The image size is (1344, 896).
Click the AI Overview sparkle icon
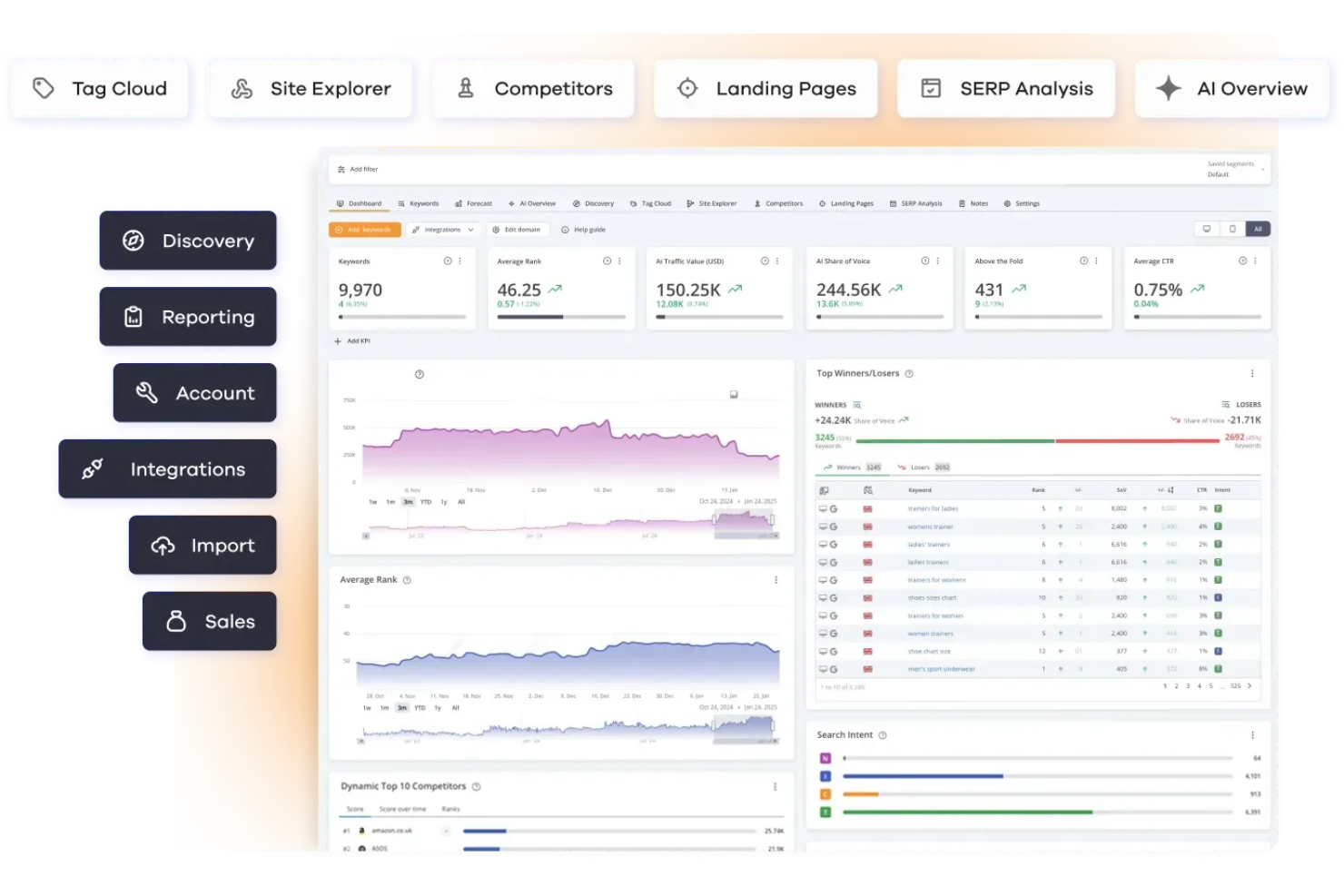(1168, 88)
